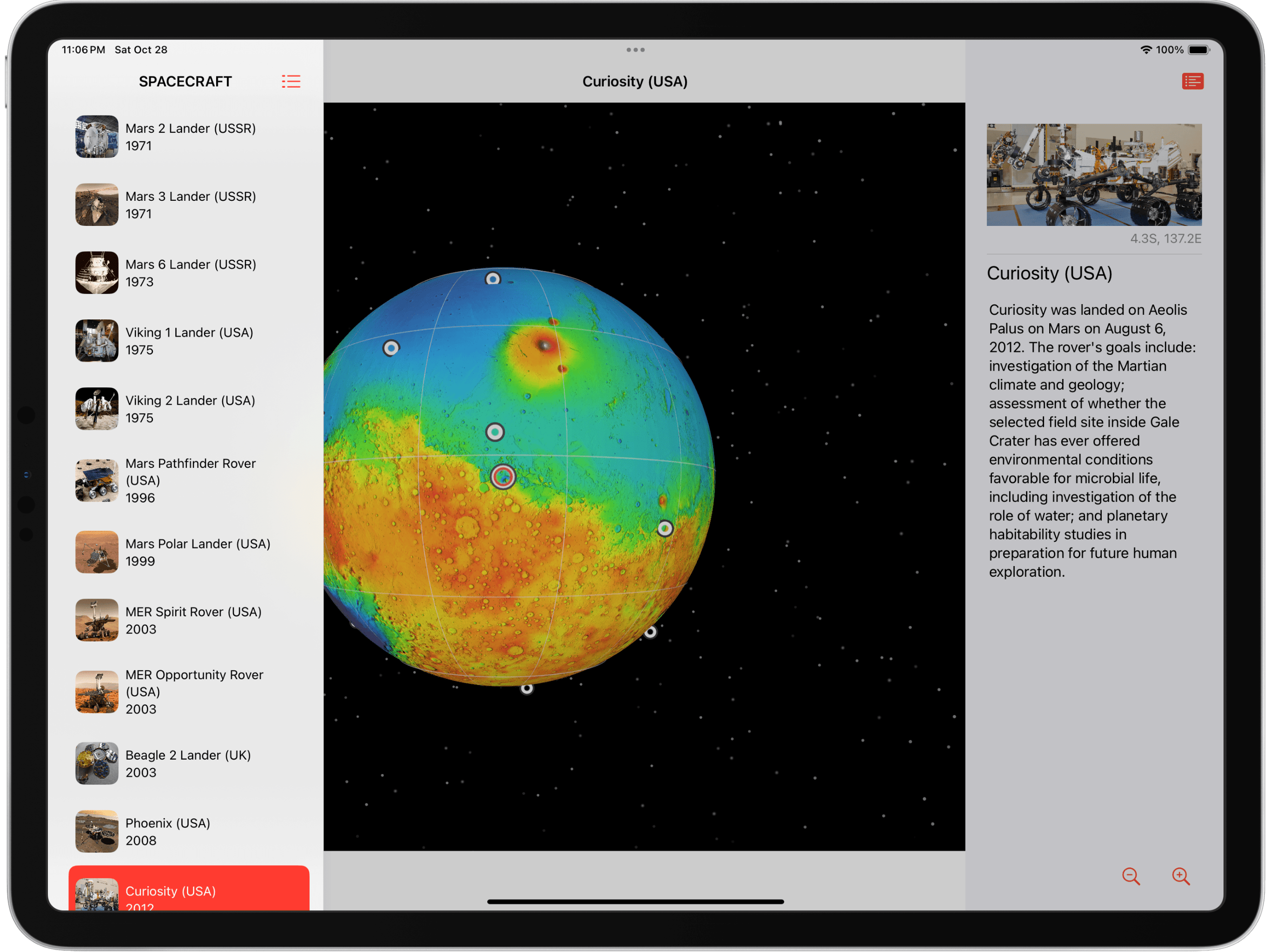Tap the red list icon beside SPACECRAFT

pyautogui.click(x=291, y=81)
